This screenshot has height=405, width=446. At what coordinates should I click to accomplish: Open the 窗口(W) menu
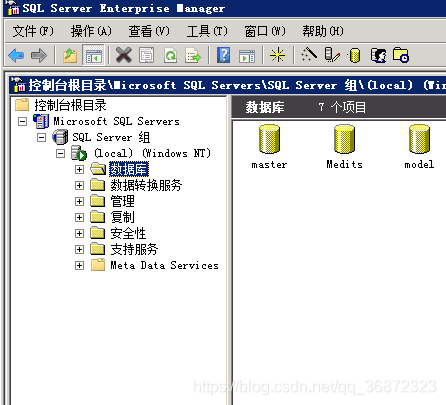pos(265,31)
